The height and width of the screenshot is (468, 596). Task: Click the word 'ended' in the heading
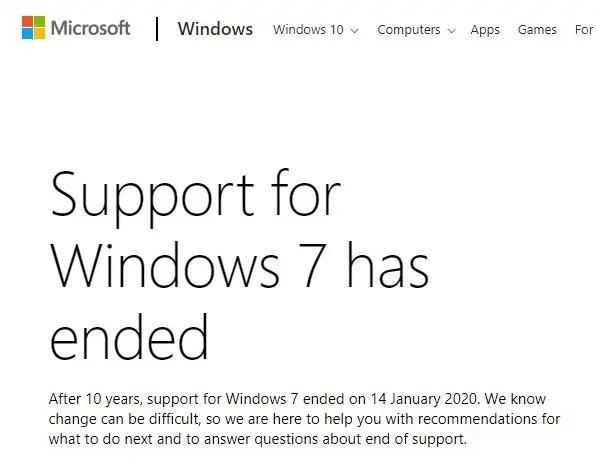point(129,336)
